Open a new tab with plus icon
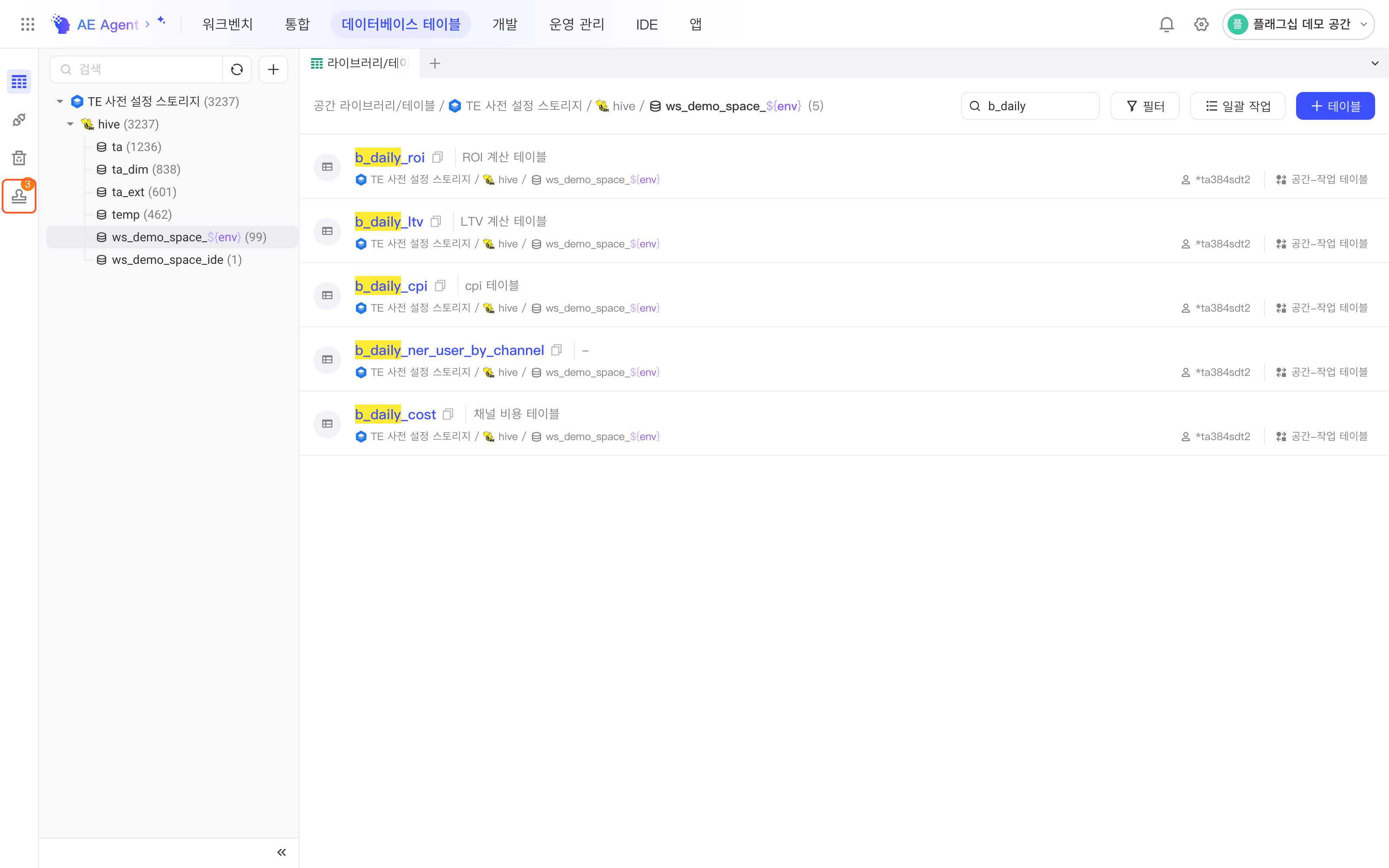Screen dimensions: 1389x868 coord(435,63)
